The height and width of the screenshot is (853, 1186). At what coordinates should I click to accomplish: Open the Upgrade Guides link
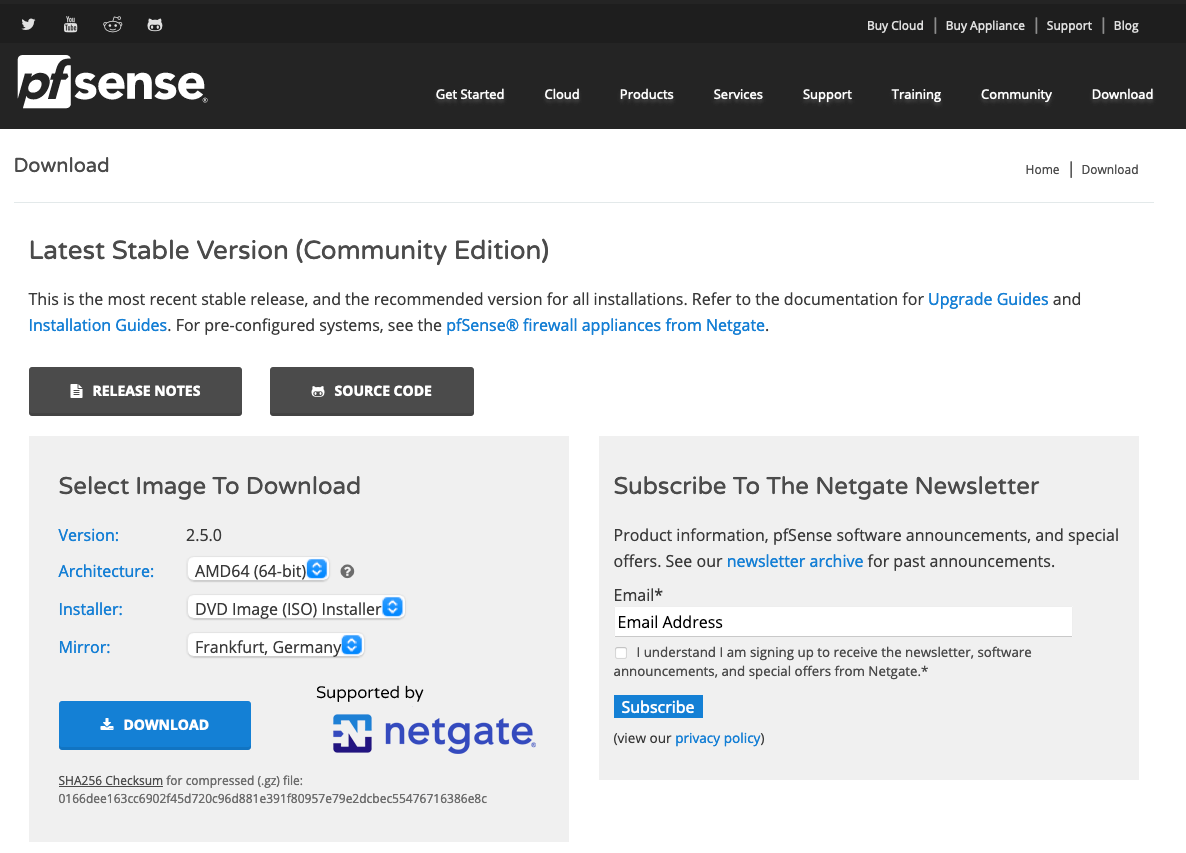point(988,299)
